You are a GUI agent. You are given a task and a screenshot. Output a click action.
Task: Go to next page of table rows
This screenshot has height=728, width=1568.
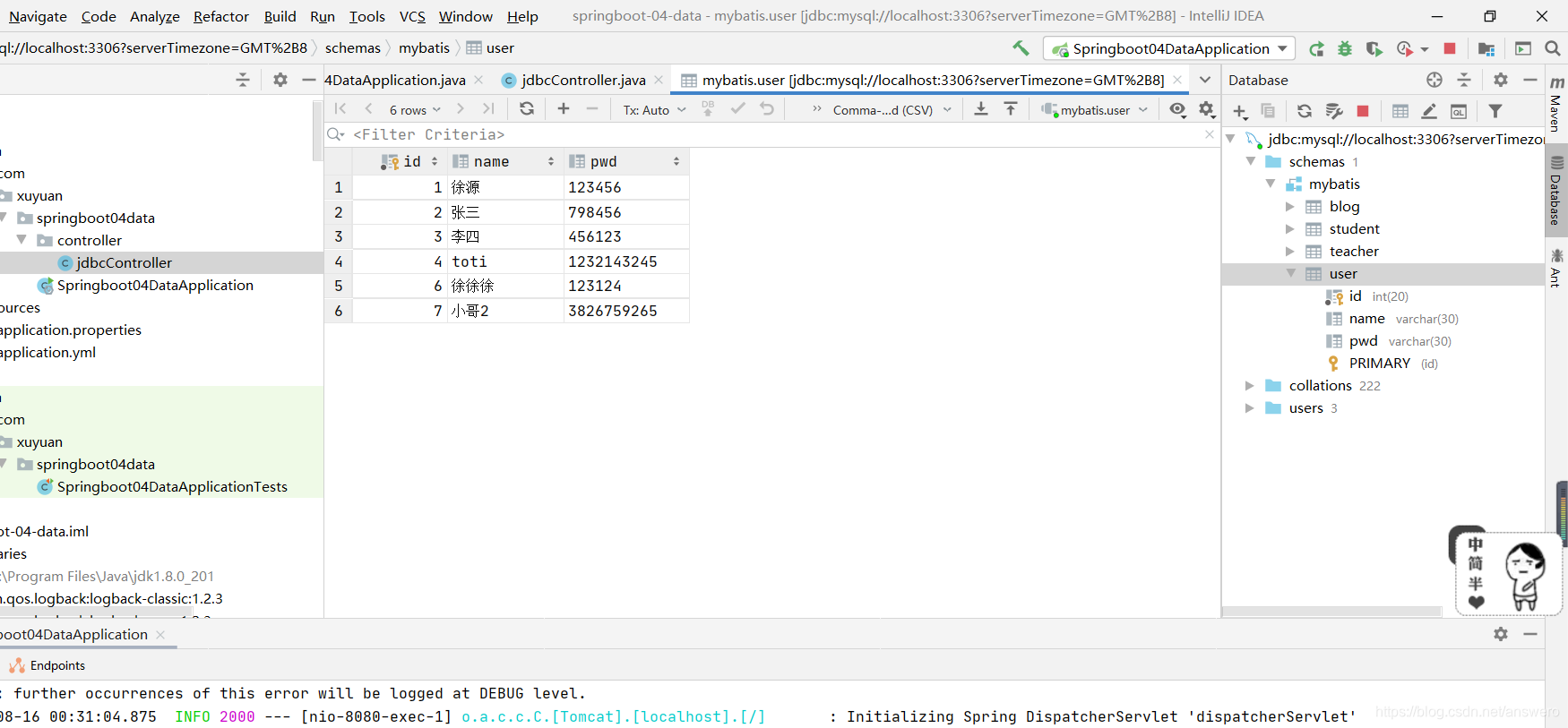461,108
